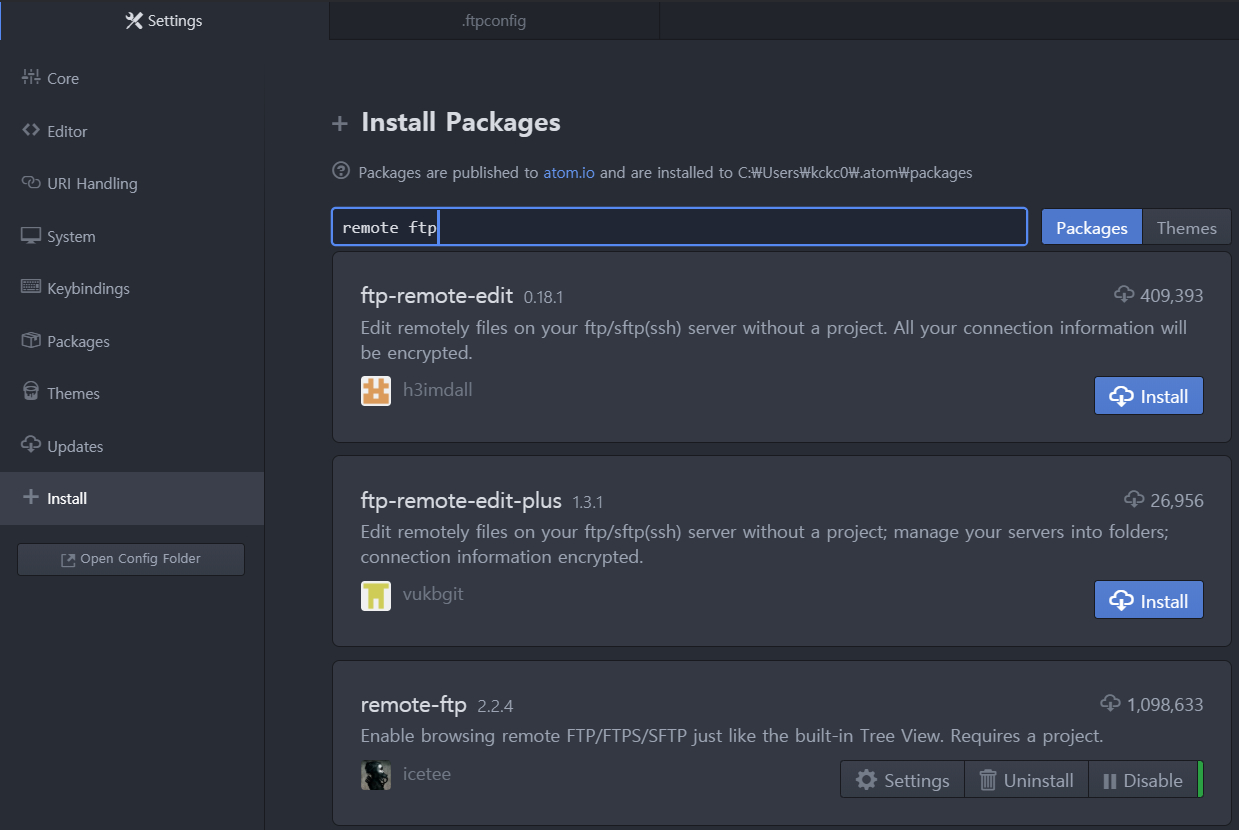Viewport: 1239px width, 830px height.
Task: Click version number 0.18.1
Action: click(x=544, y=298)
